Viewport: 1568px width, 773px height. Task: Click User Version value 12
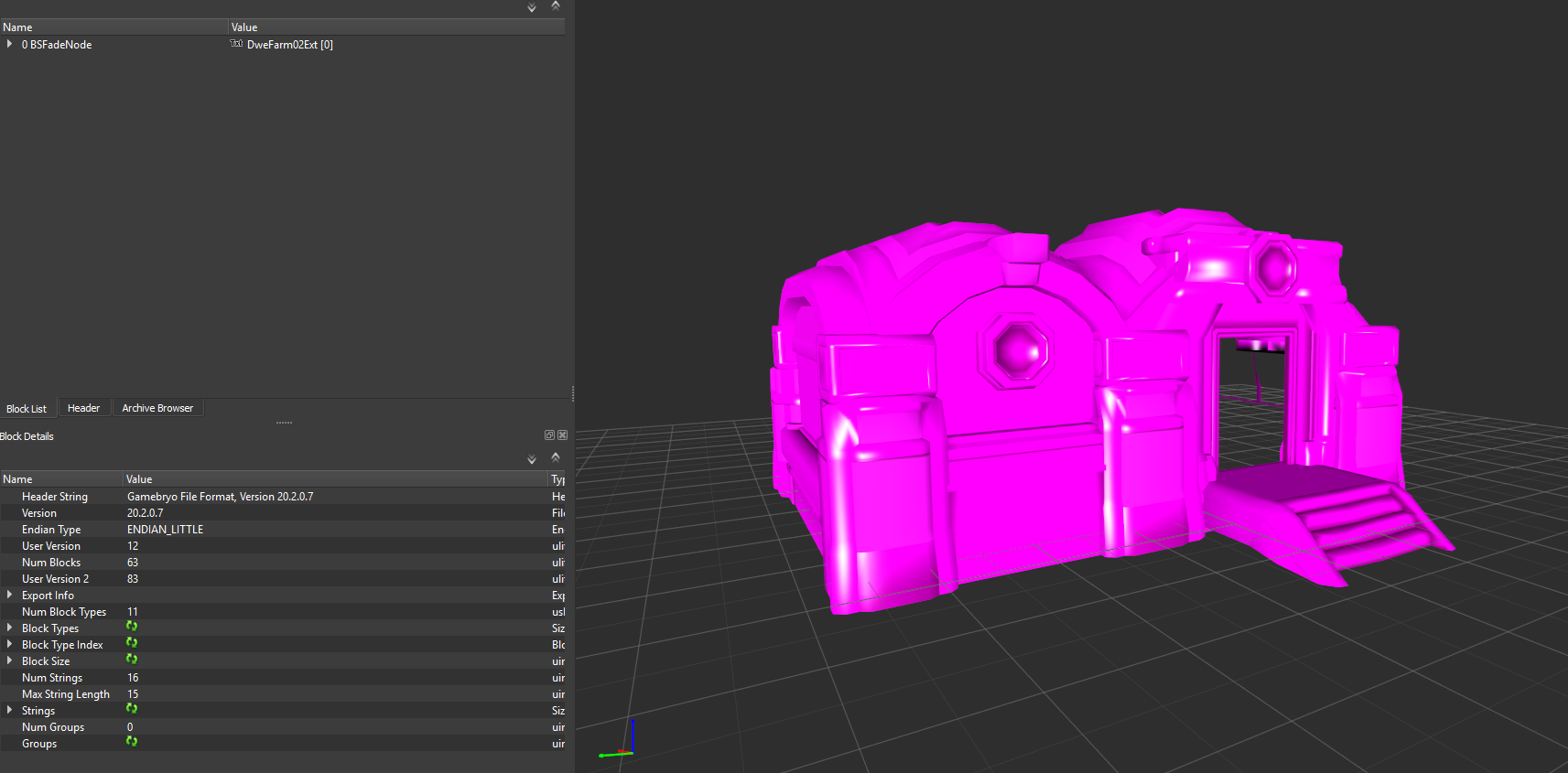(x=133, y=546)
